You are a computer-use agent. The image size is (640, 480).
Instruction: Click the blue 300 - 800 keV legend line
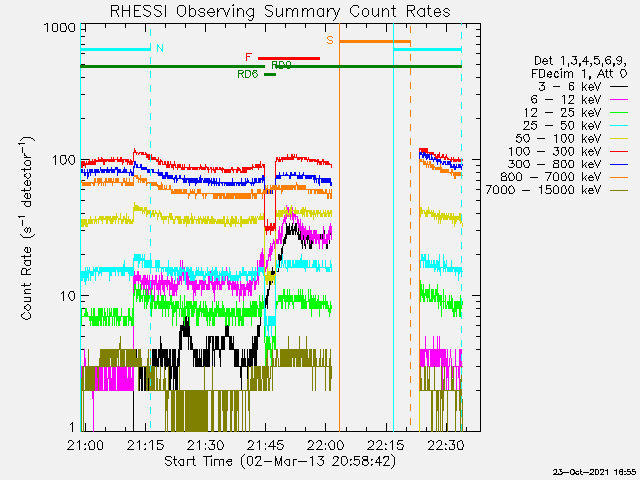pyautogui.click(x=619, y=164)
